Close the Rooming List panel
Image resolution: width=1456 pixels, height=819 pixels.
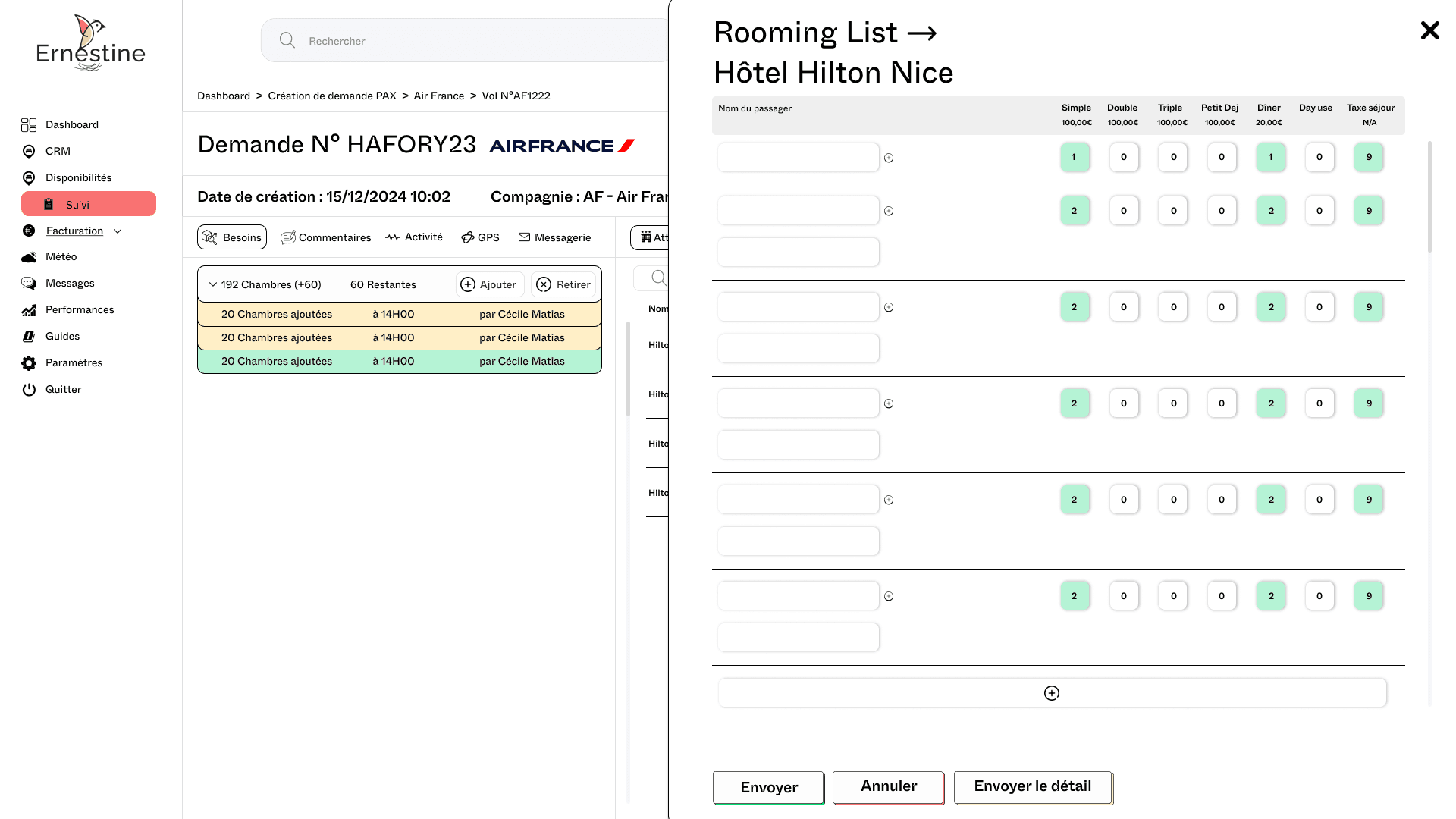click(1429, 30)
